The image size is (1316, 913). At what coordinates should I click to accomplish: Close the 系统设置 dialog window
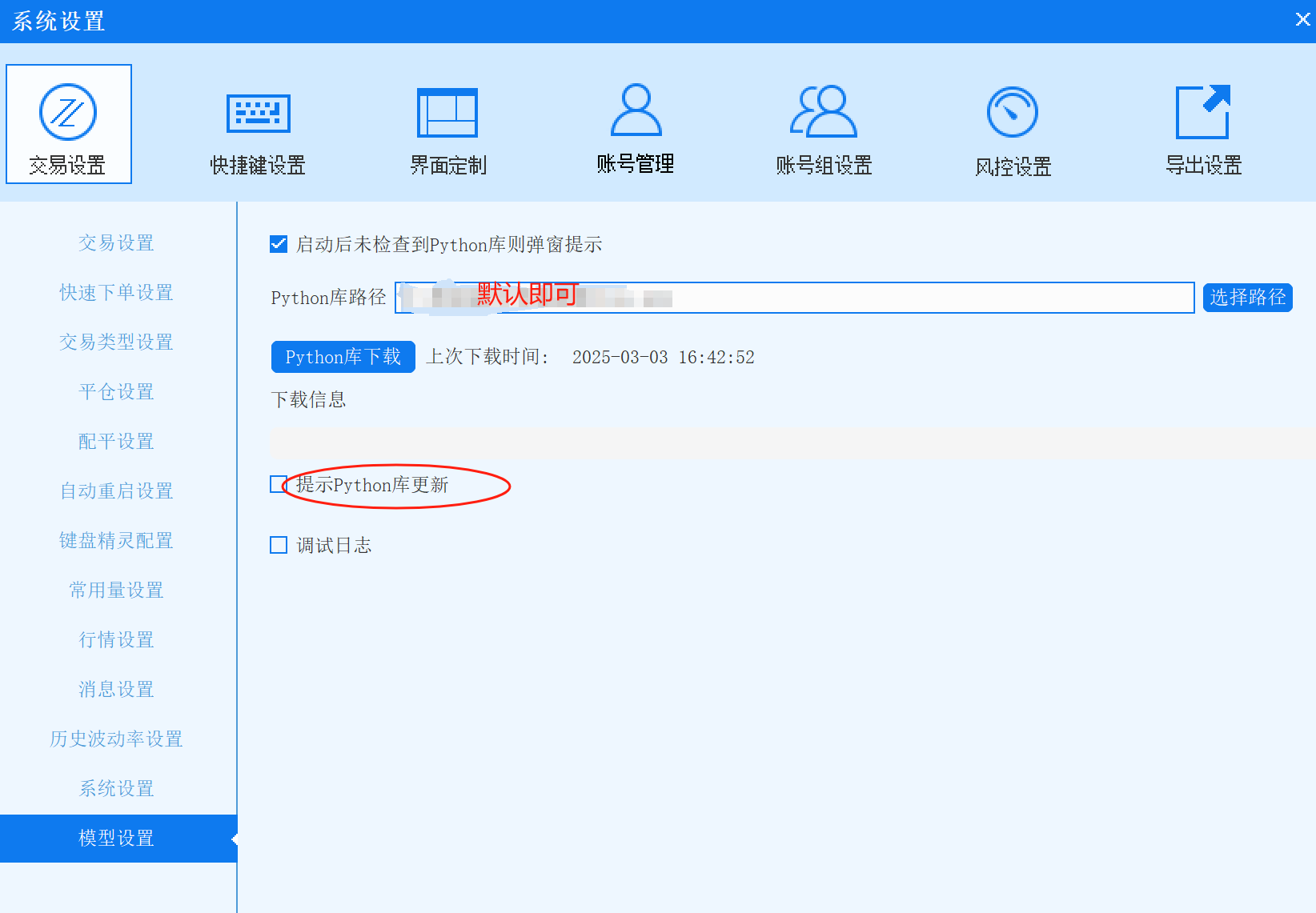[1302, 19]
